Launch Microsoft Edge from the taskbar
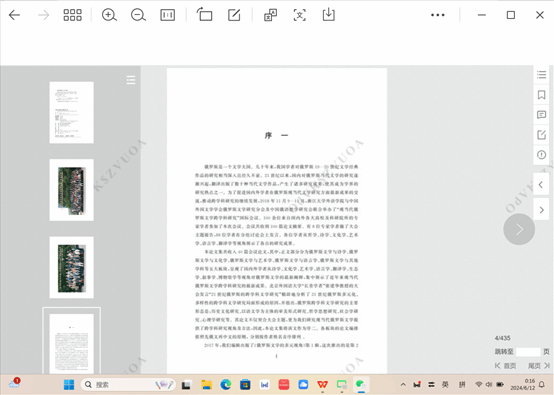The image size is (554, 395). 225,384
